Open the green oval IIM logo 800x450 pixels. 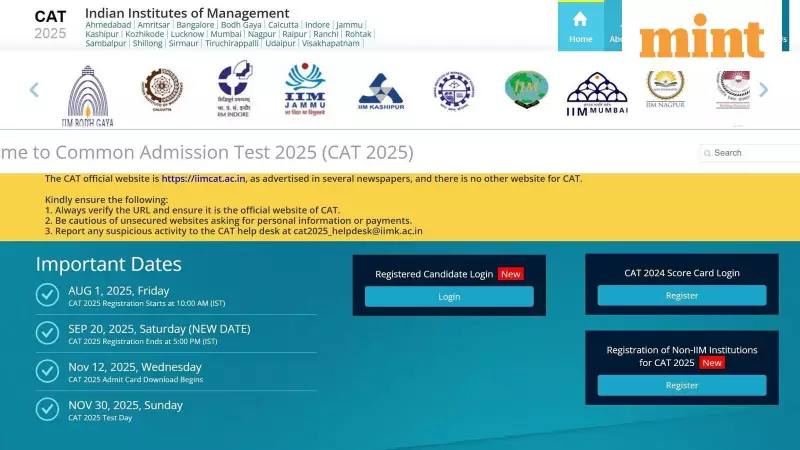click(x=527, y=90)
